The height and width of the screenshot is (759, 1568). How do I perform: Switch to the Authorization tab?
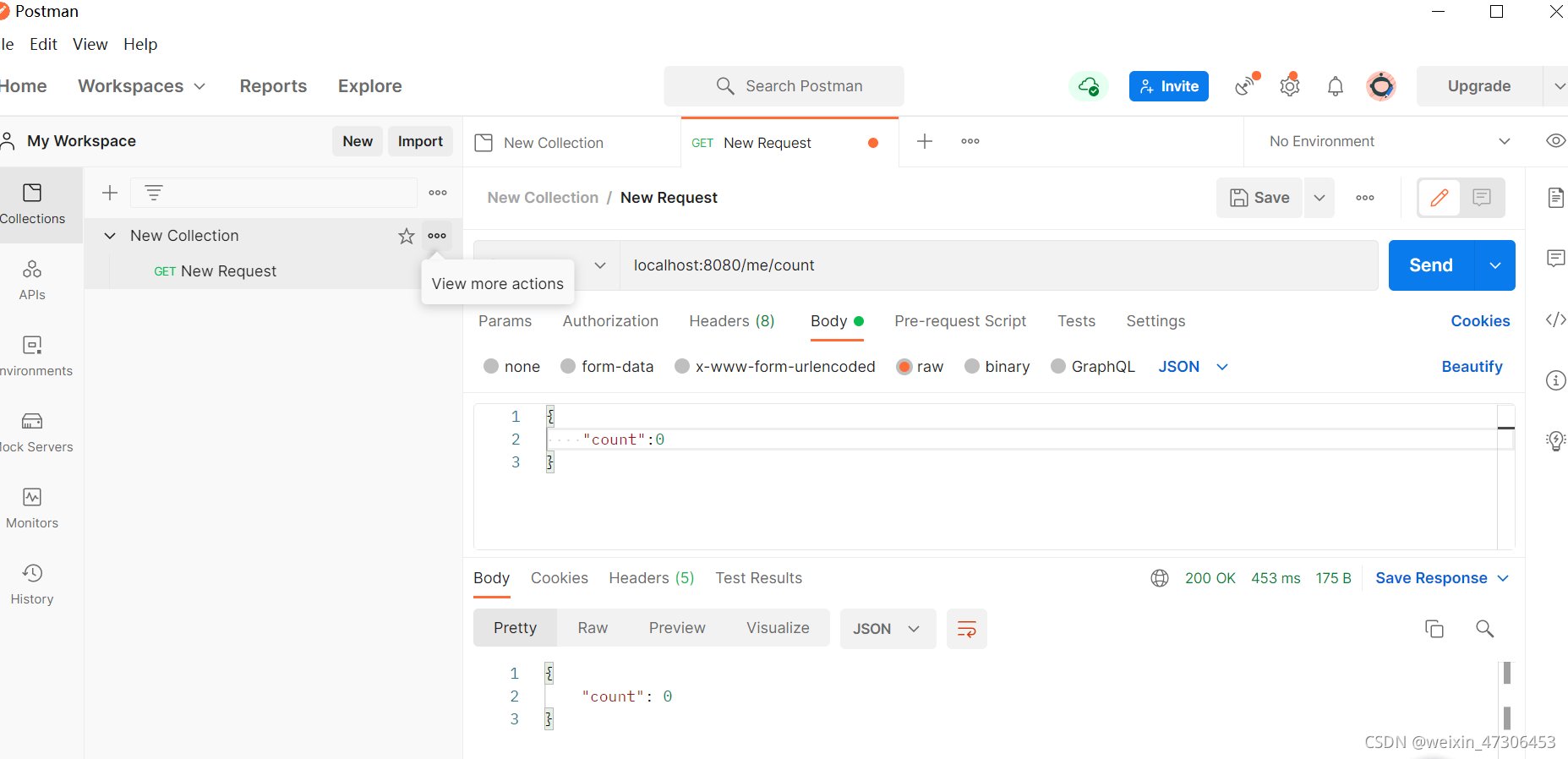(610, 321)
